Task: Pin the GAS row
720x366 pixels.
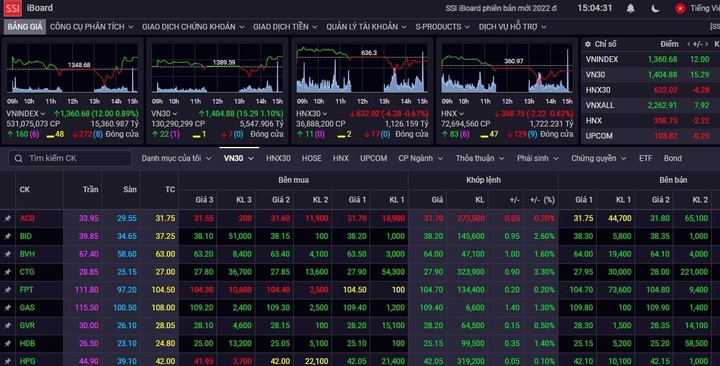Action: pos(8,308)
